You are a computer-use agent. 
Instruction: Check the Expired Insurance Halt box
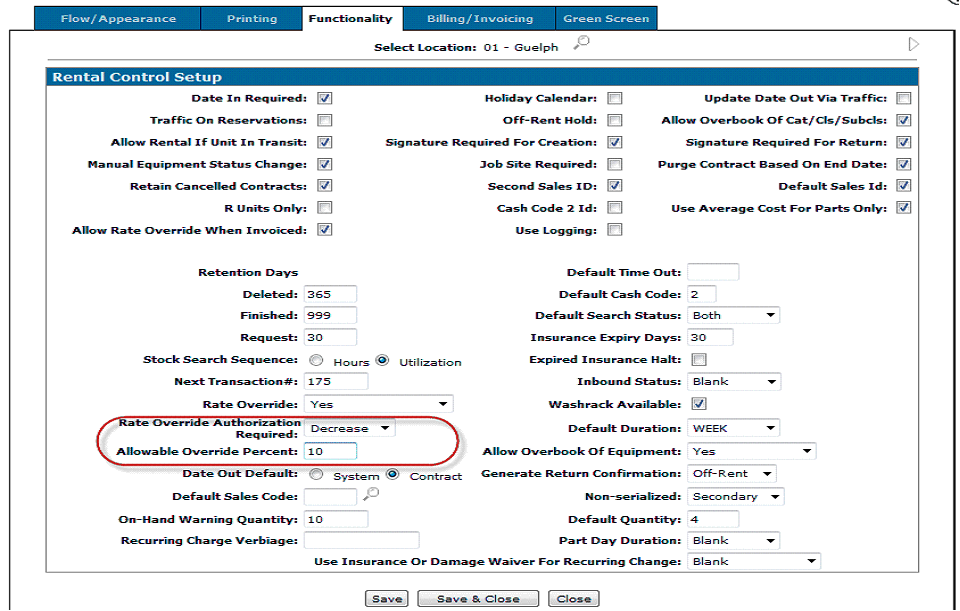tap(699, 360)
